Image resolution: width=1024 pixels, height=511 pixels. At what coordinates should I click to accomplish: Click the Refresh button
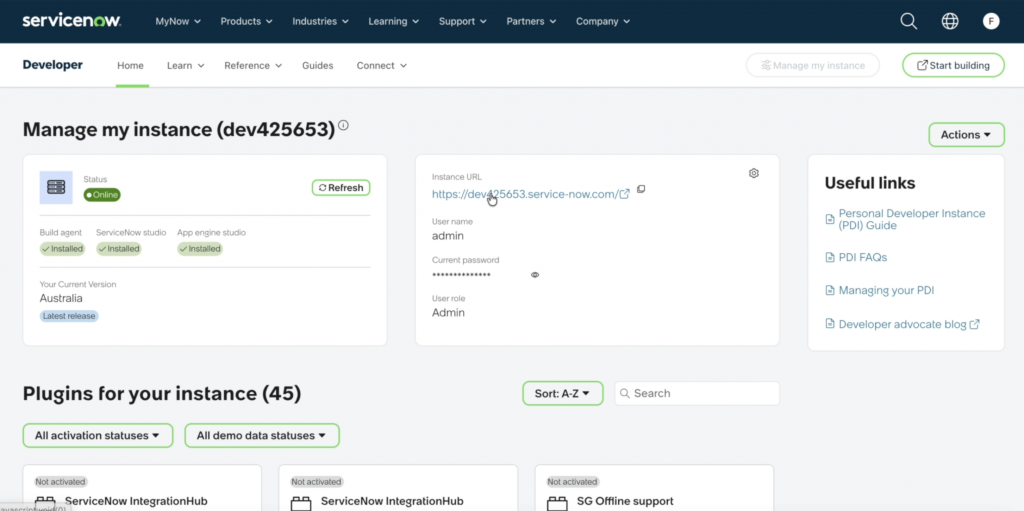(341, 188)
